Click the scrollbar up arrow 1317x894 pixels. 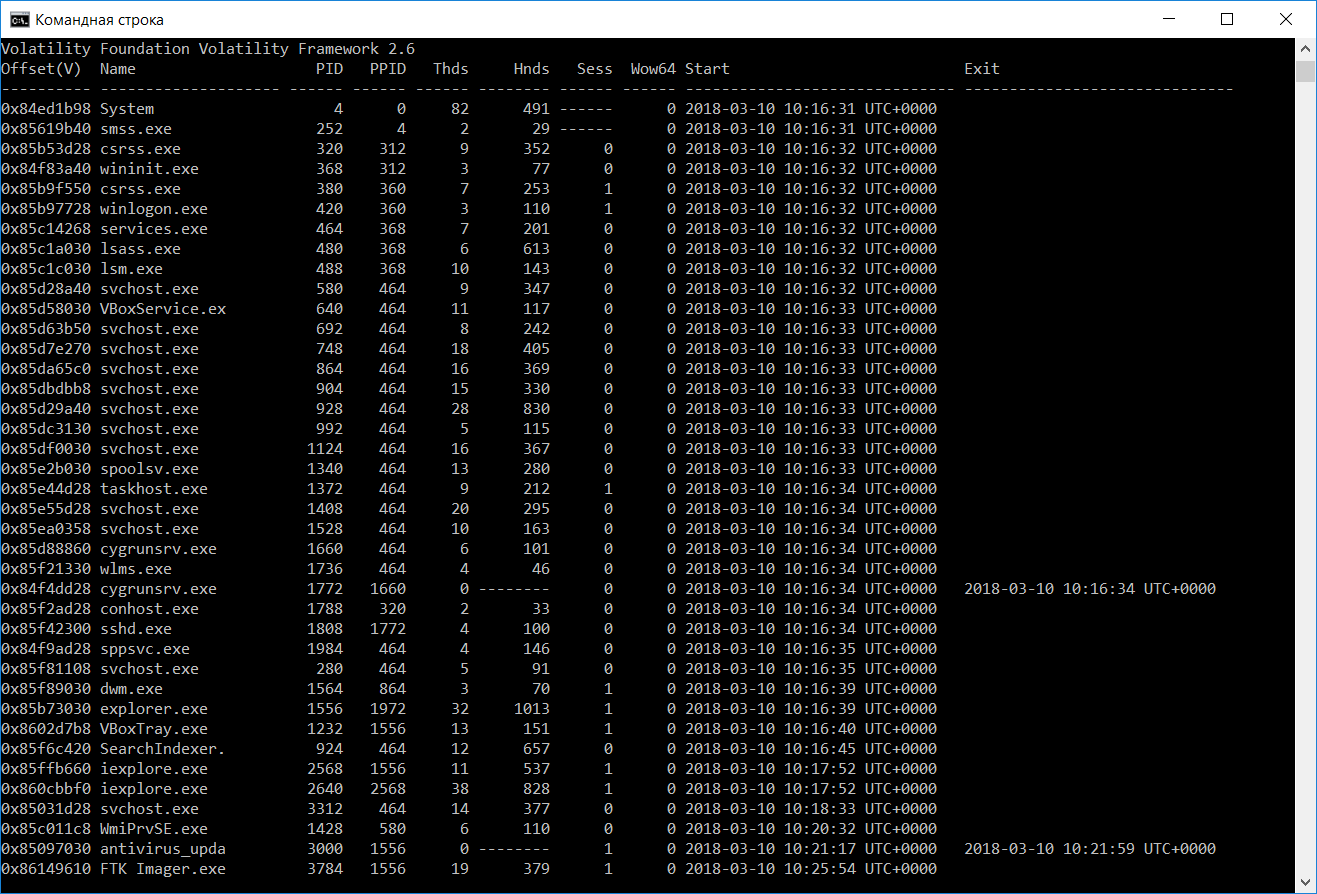tap(1305, 49)
